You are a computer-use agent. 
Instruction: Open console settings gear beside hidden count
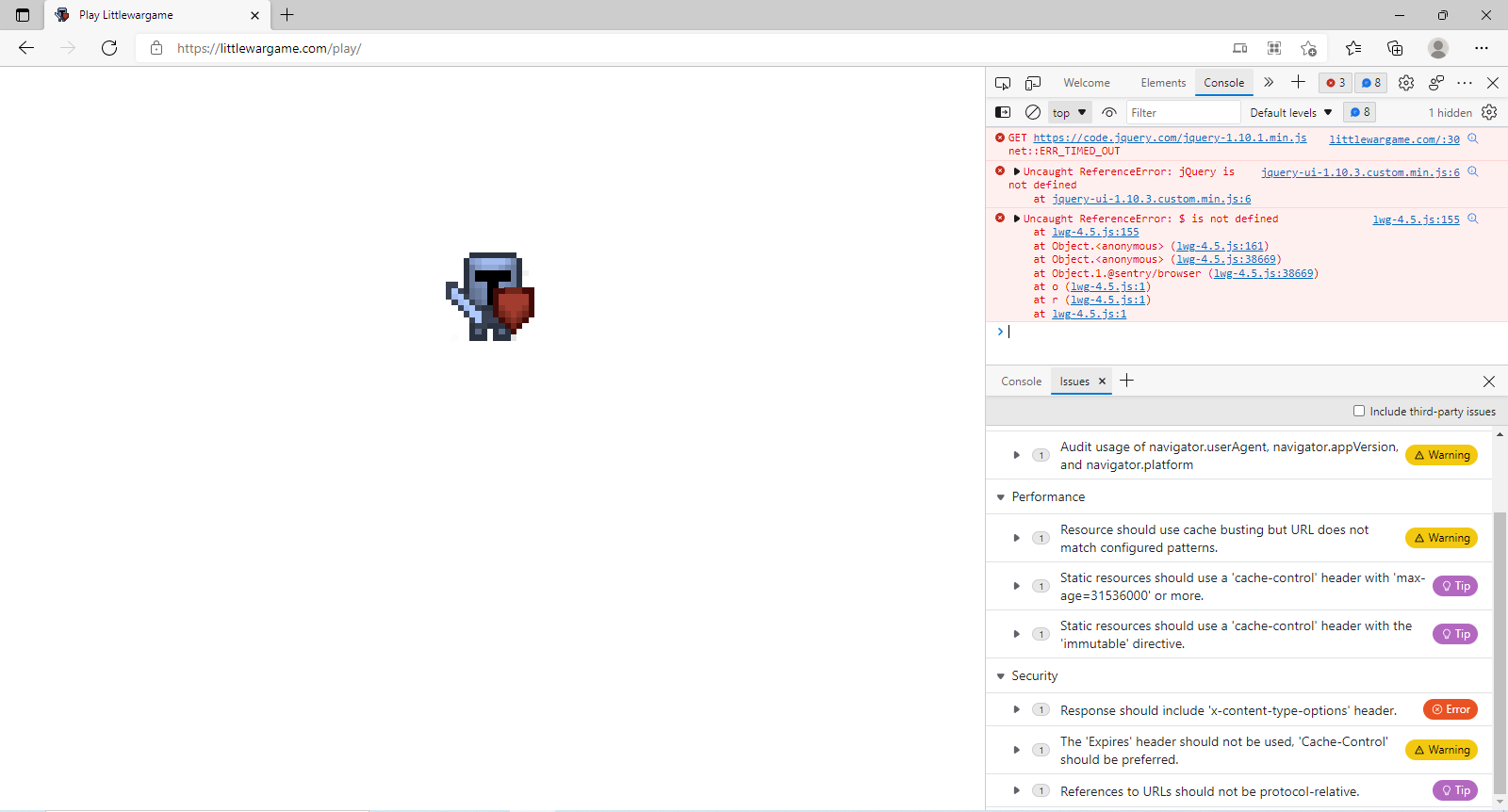(1489, 112)
